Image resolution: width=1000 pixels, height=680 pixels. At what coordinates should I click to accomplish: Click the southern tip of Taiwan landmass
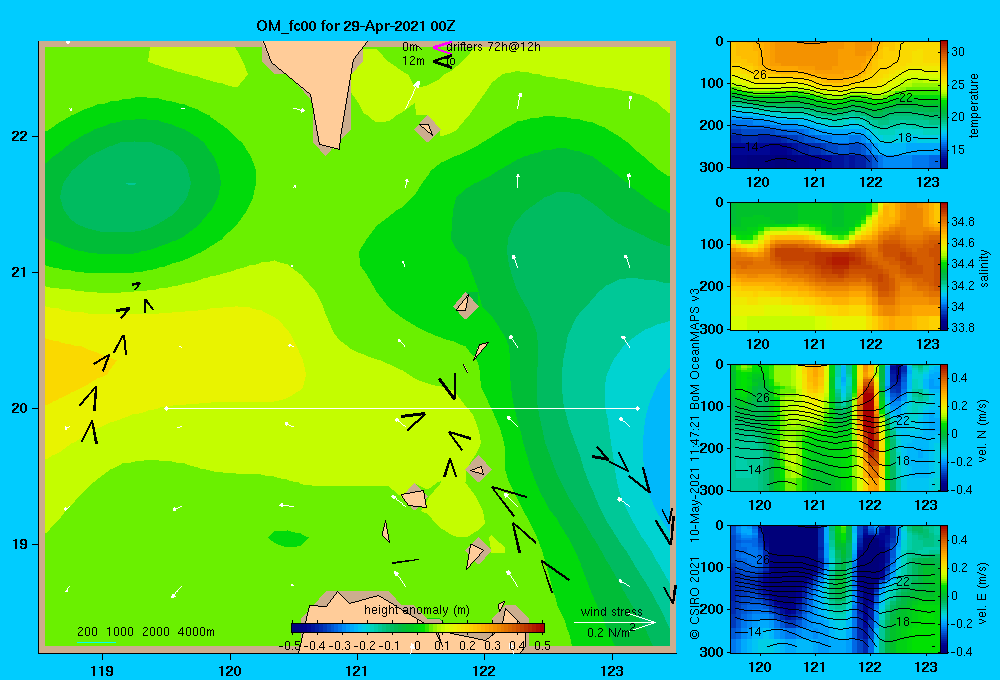click(328, 147)
